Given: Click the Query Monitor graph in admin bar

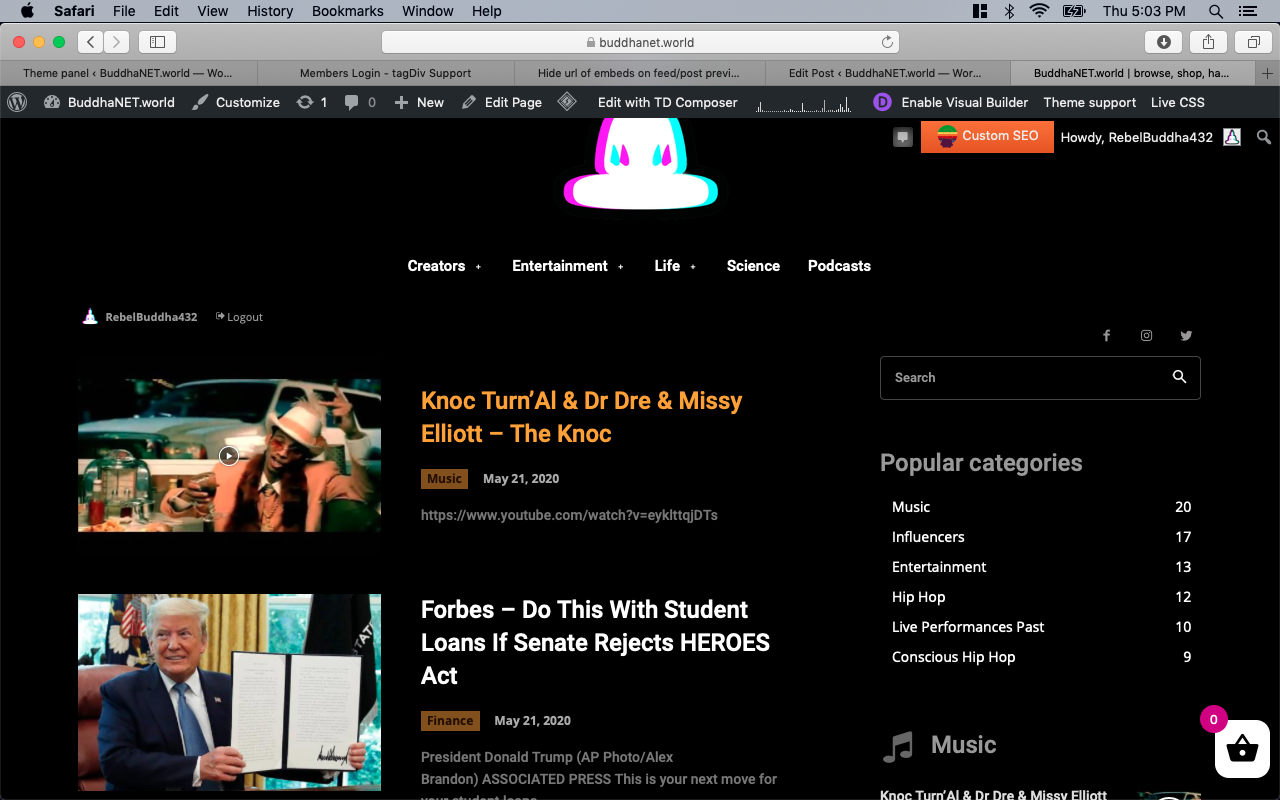Looking at the screenshot, I should pyautogui.click(x=803, y=103).
